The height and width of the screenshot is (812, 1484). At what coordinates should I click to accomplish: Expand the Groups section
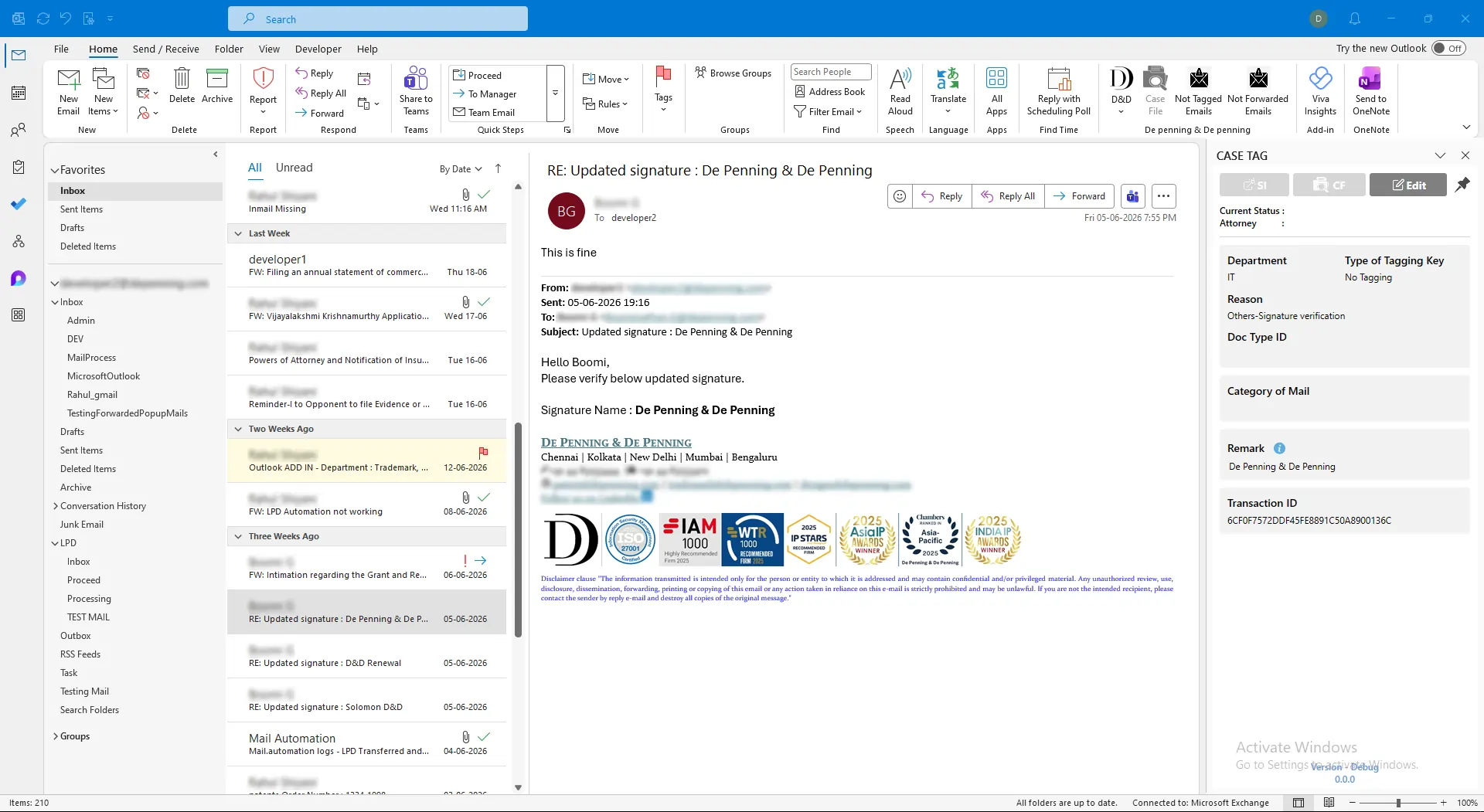click(56, 736)
